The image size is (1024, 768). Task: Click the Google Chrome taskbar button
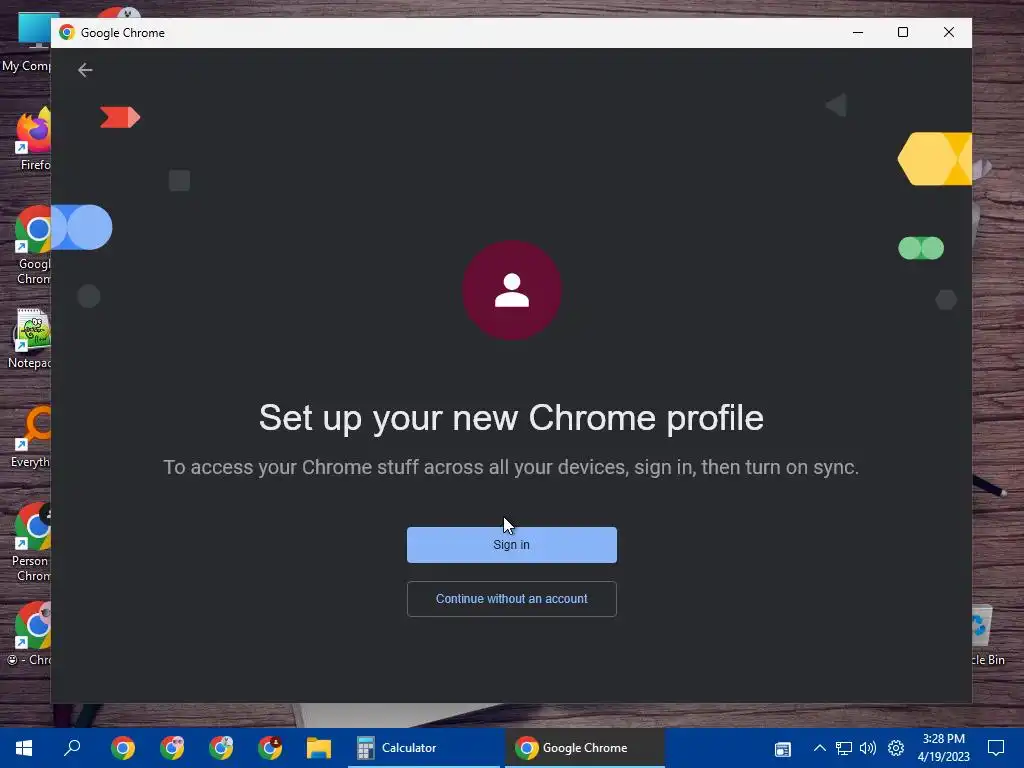click(x=584, y=748)
